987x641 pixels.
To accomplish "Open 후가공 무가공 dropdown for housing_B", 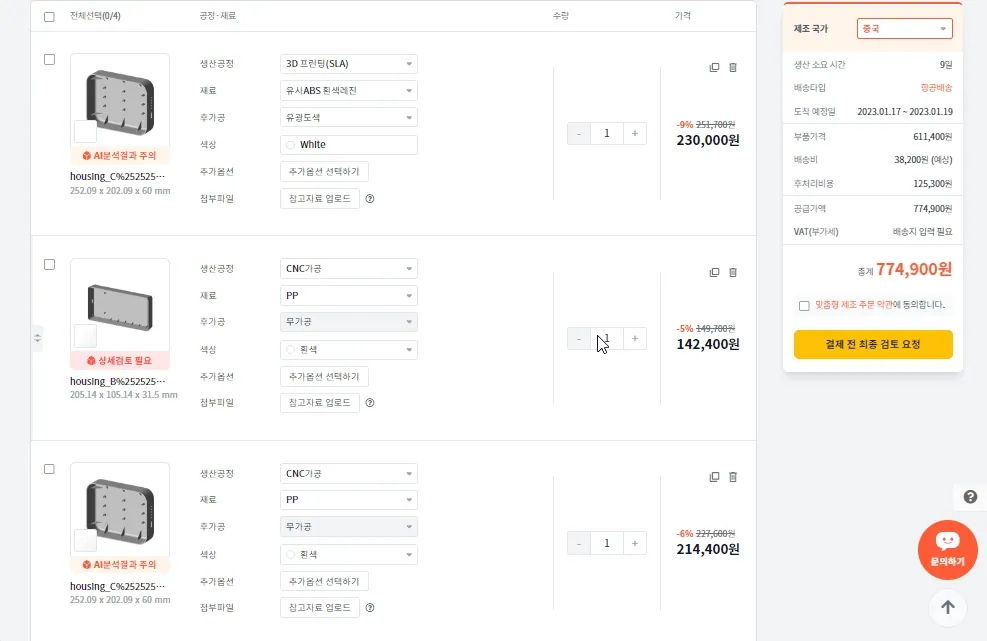I will click(x=349, y=322).
